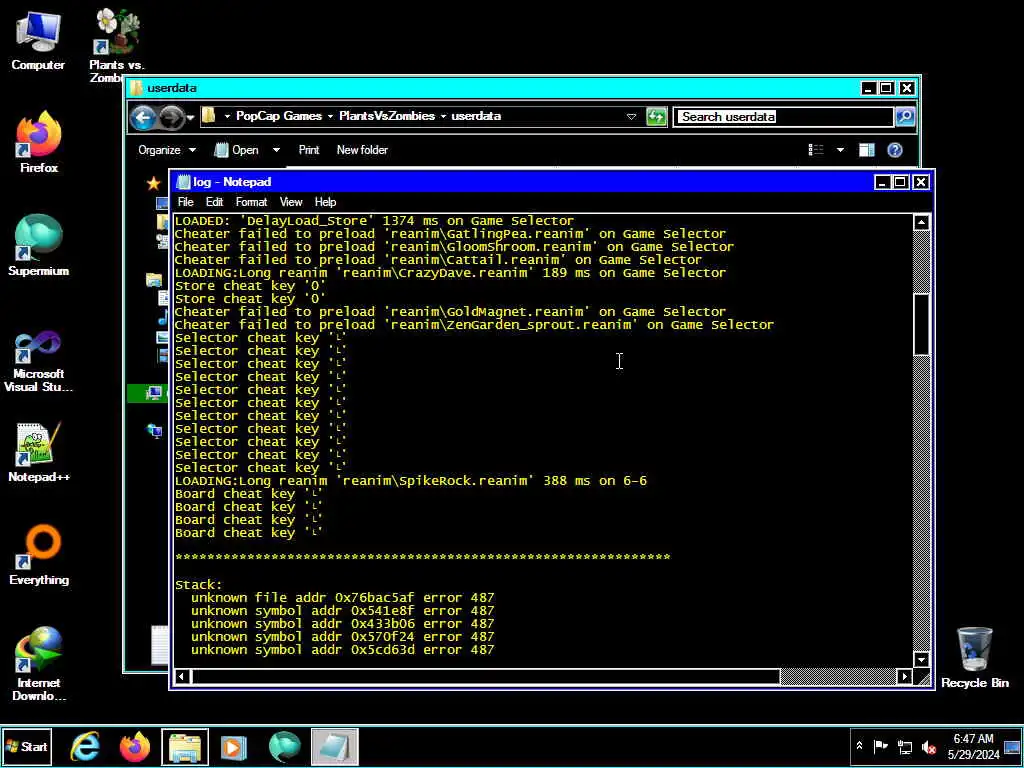Expand the Open button dropdown arrow
The height and width of the screenshot is (768, 1024).
pos(276,150)
